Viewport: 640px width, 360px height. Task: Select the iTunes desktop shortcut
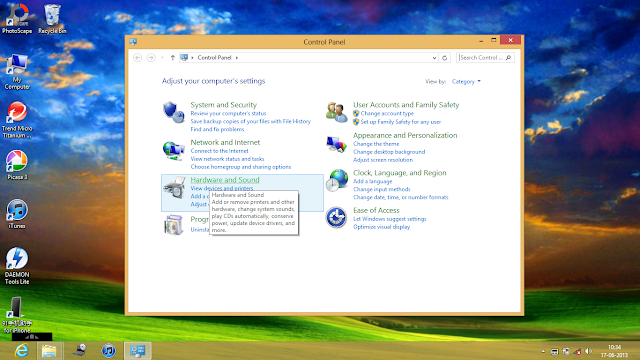tap(17, 214)
